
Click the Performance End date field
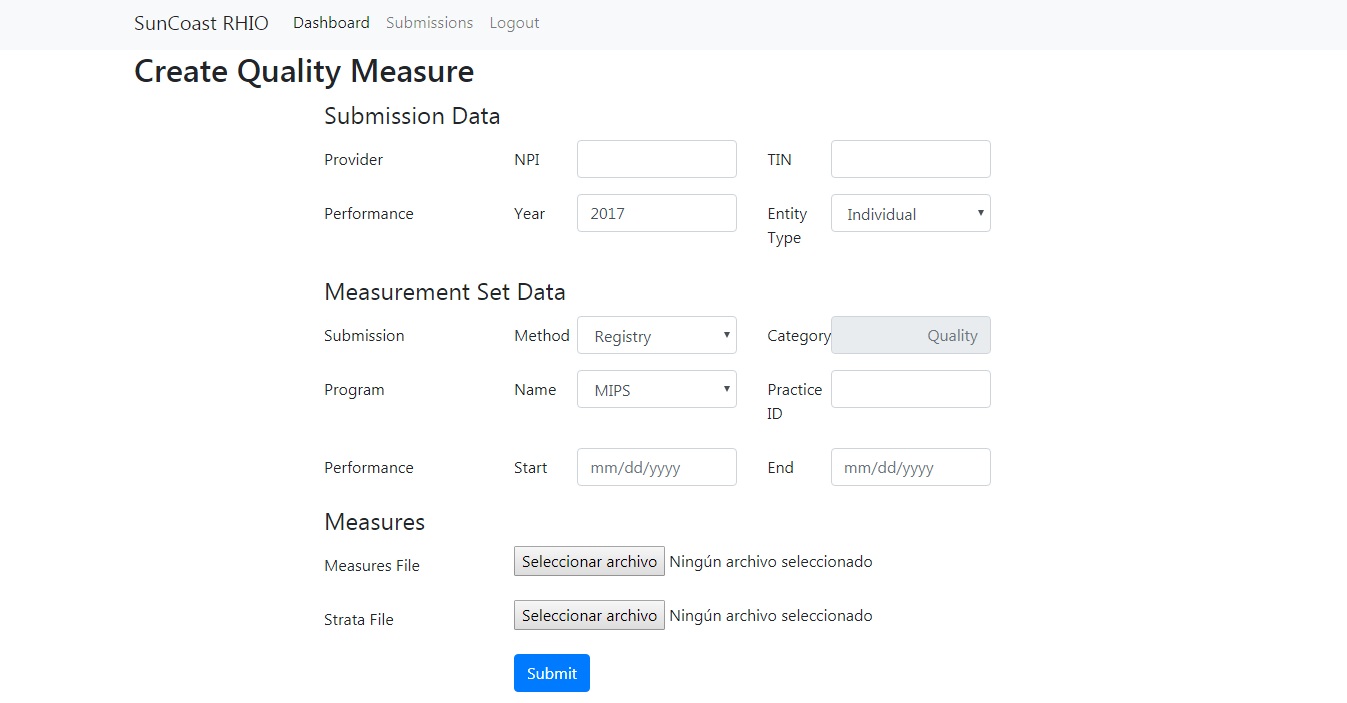pos(911,467)
